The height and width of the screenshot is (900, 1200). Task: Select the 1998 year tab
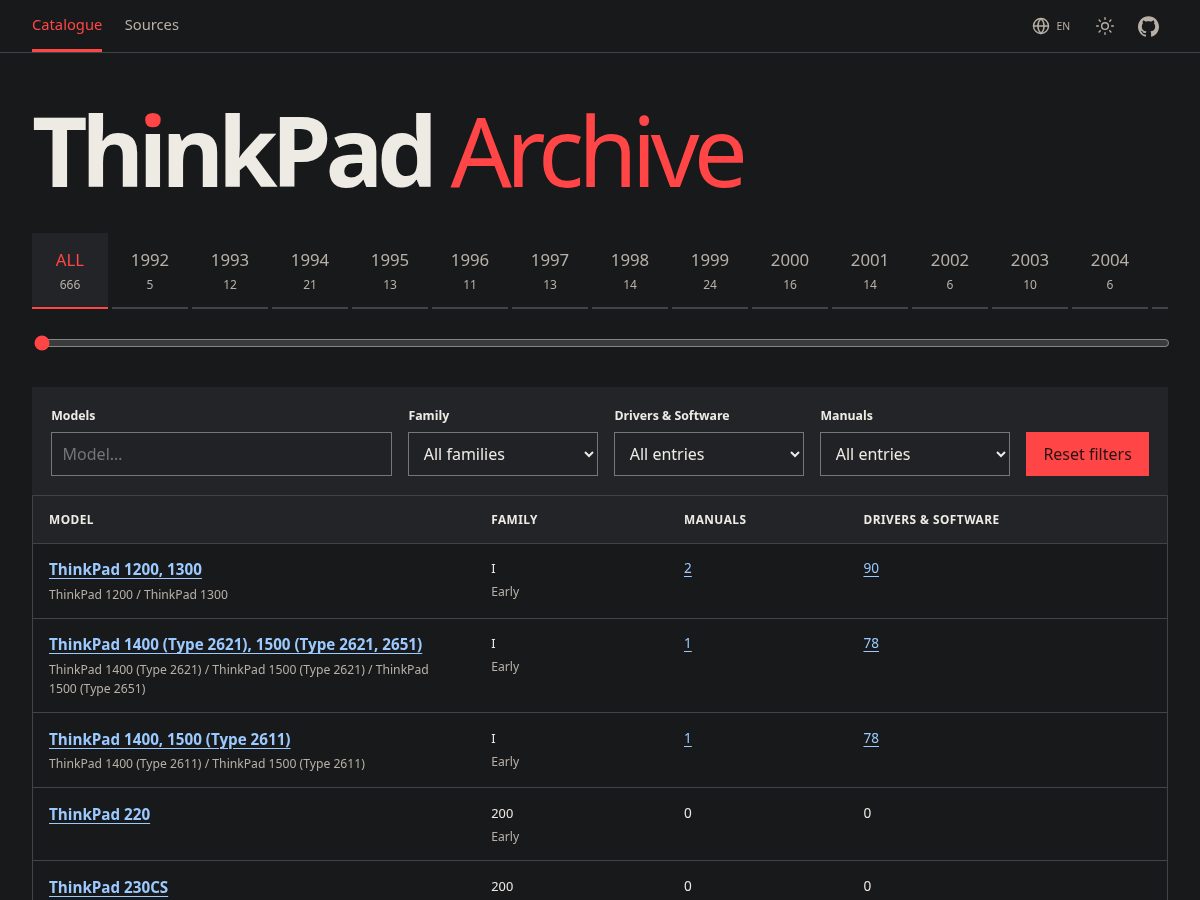630,271
